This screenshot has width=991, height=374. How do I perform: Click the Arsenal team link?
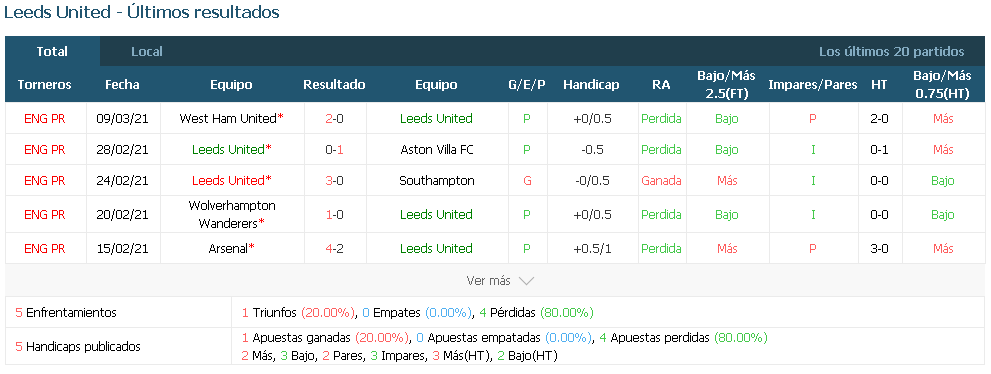pyautogui.click(x=228, y=248)
